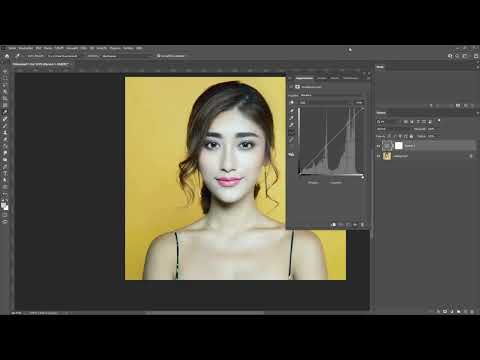The image size is (480, 360).
Task: Hide the background layer eye
Action: click(378, 156)
